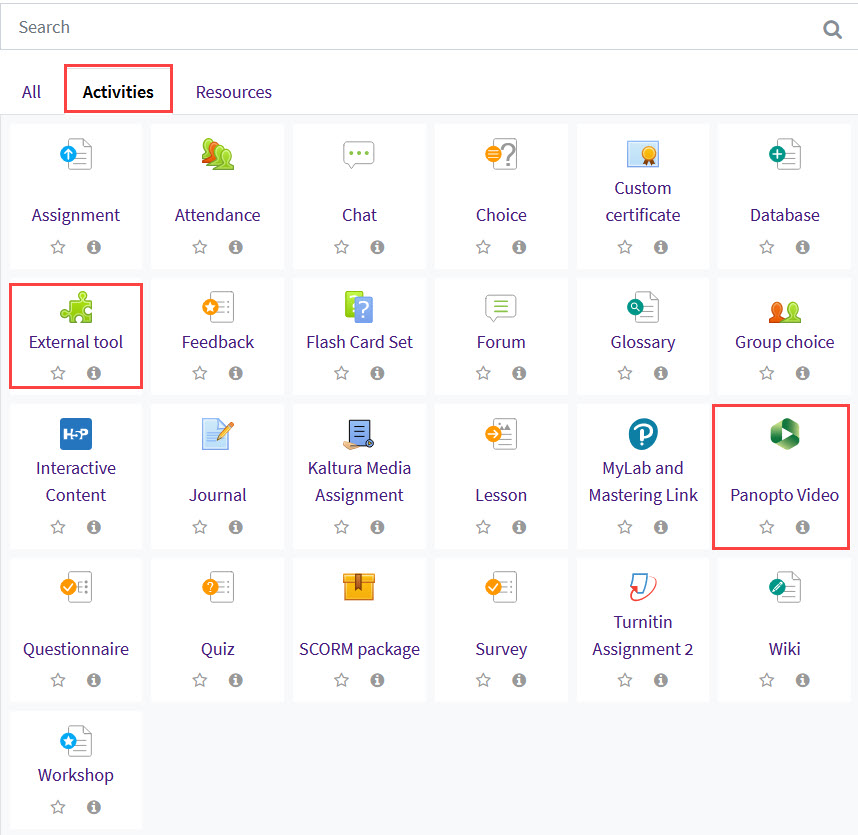Image resolution: width=858 pixels, height=835 pixels.
Task: Toggle the favorite star on Glossary
Action: pyautogui.click(x=625, y=372)
